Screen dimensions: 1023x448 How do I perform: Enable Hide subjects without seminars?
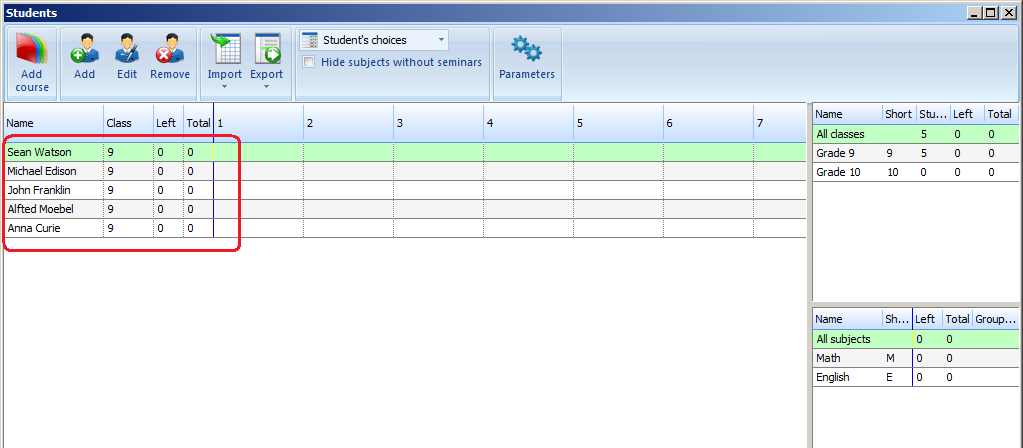click(310, 62)
